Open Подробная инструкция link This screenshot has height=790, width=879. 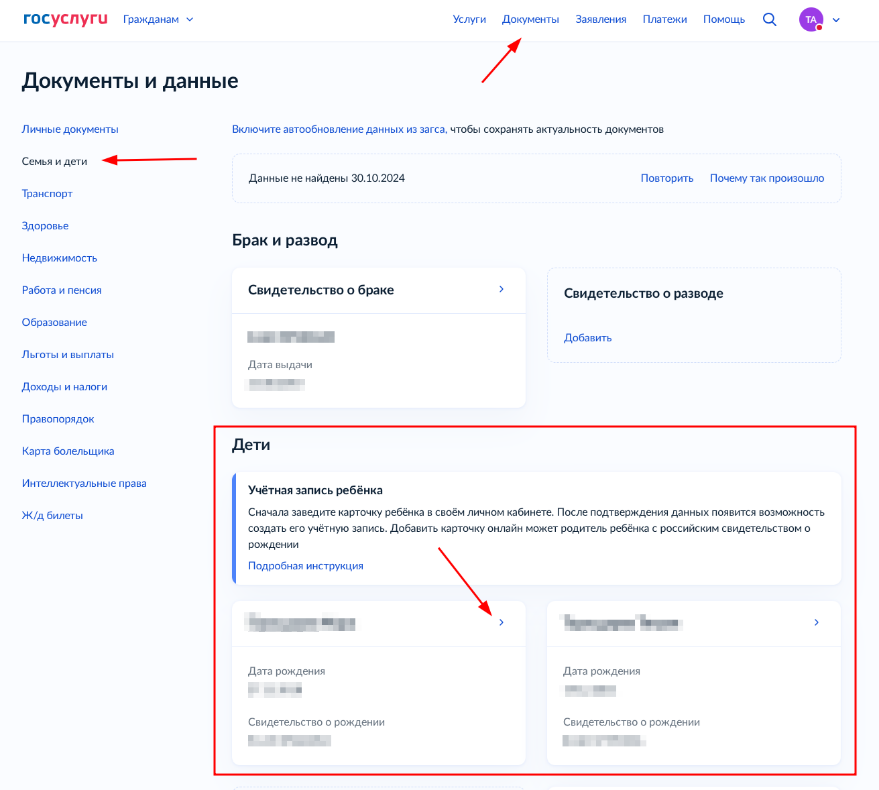[306, 565]
